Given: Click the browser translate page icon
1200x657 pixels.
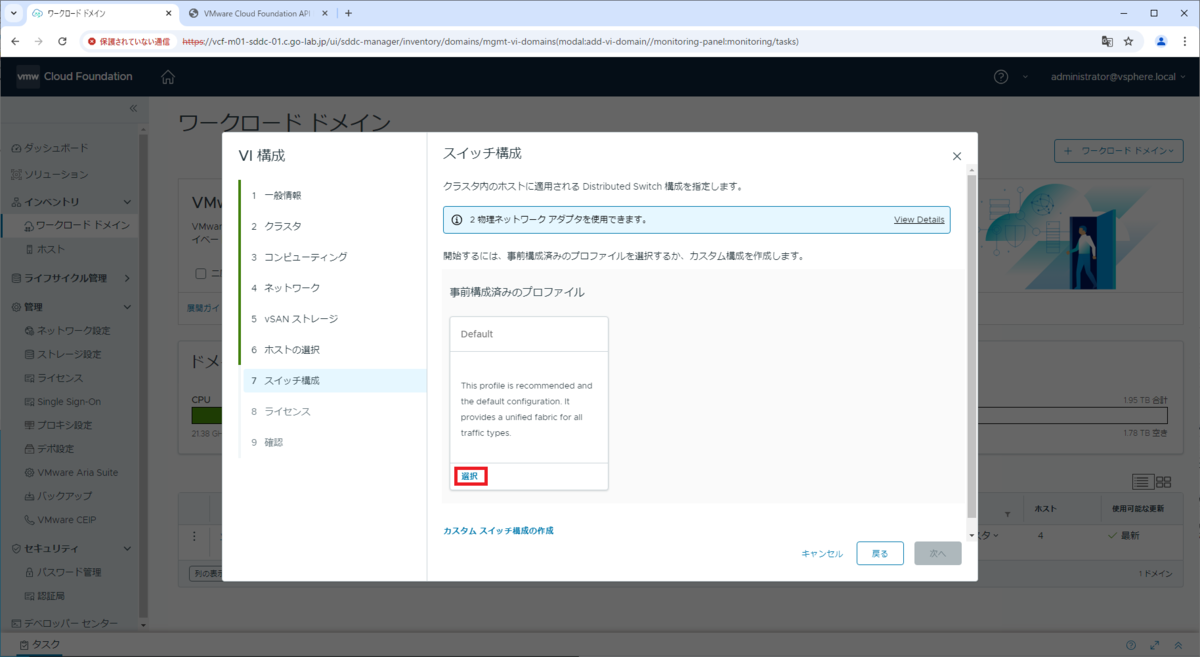Looking at the screenshot, I should (1107, 42).
